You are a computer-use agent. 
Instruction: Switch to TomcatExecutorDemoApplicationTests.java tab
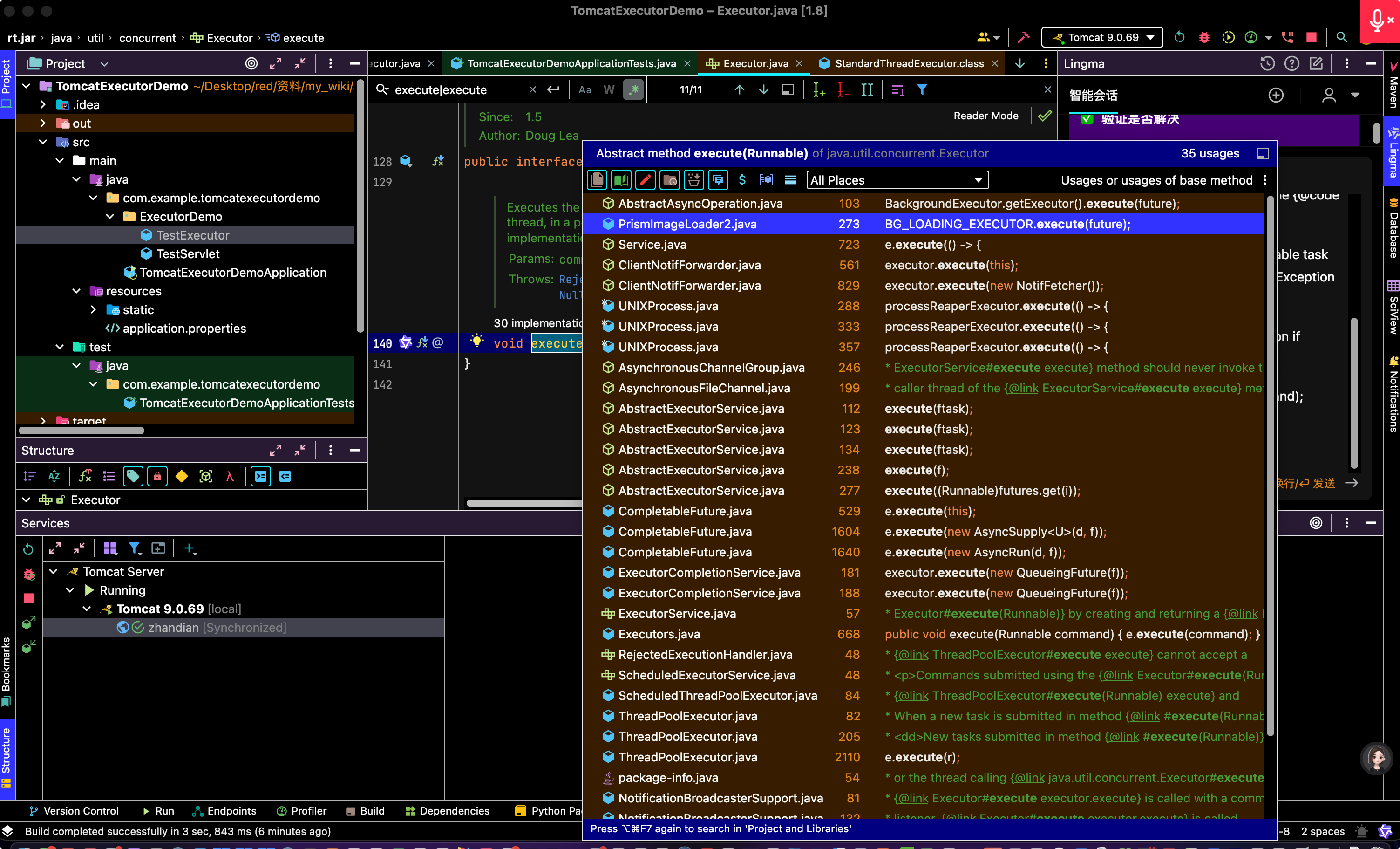coord(571,64)
